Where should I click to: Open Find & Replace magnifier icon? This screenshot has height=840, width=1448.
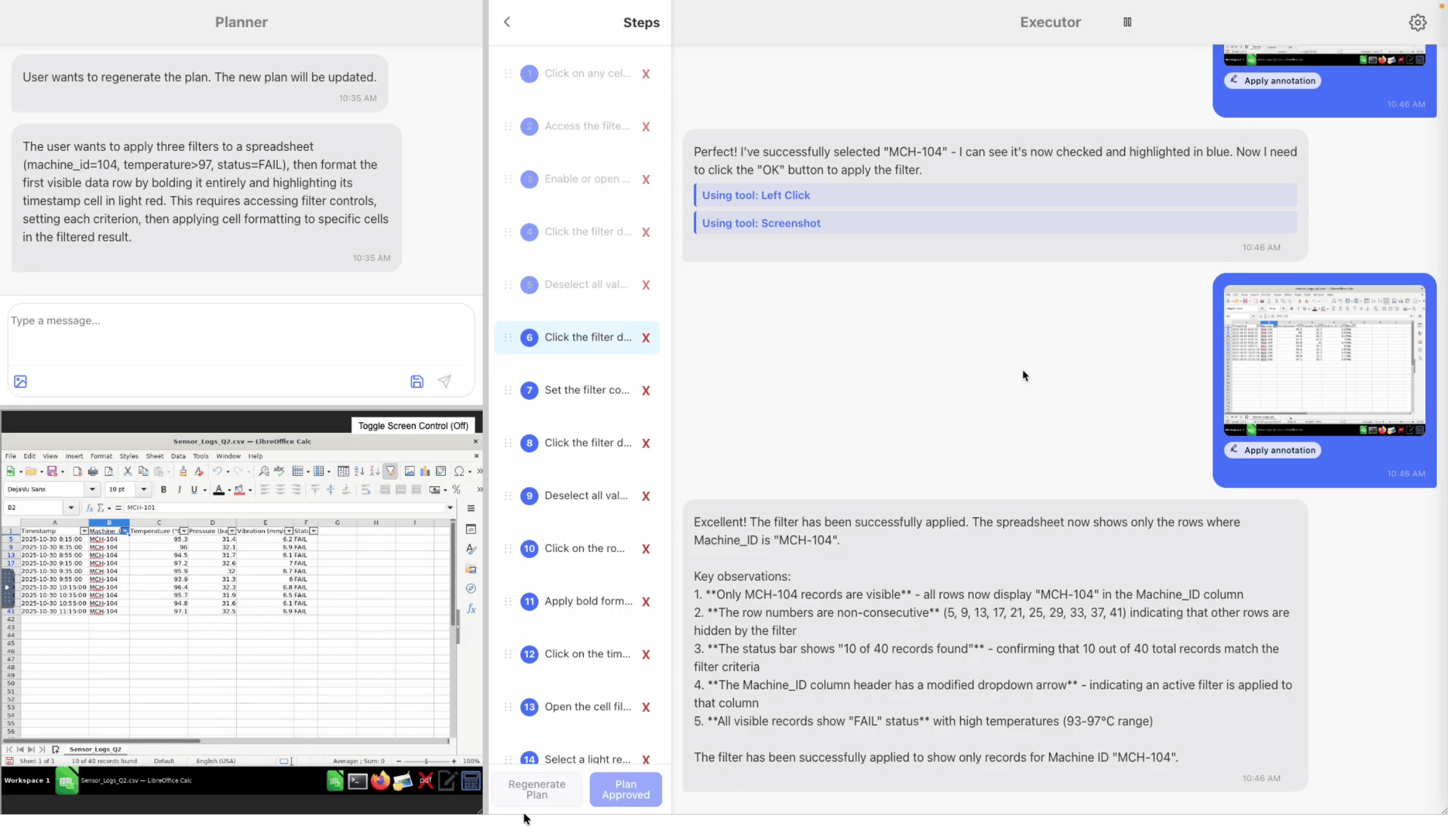264,472
